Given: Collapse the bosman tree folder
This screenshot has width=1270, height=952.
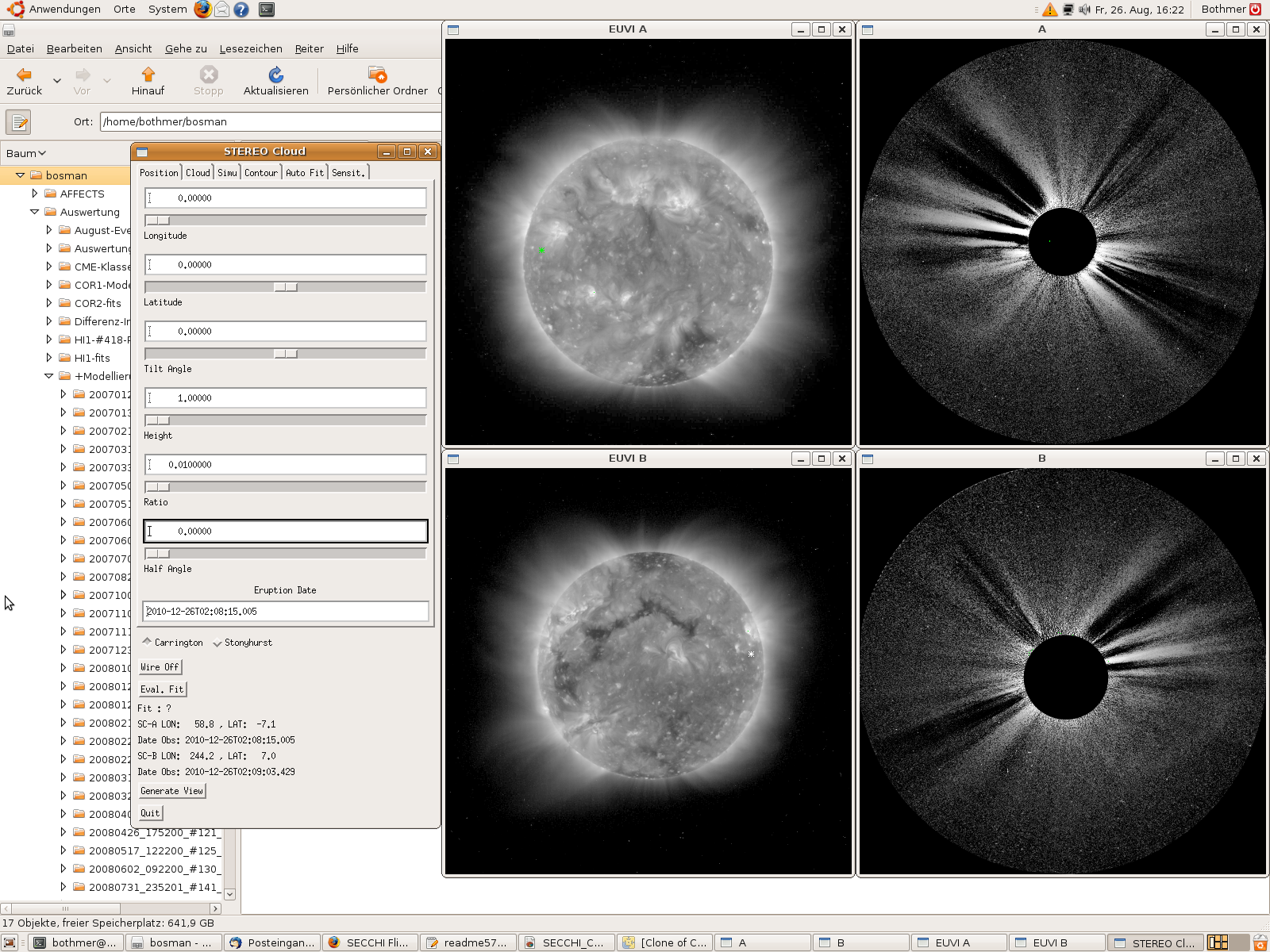Looking at the screenshot, I should pos(20,175).
